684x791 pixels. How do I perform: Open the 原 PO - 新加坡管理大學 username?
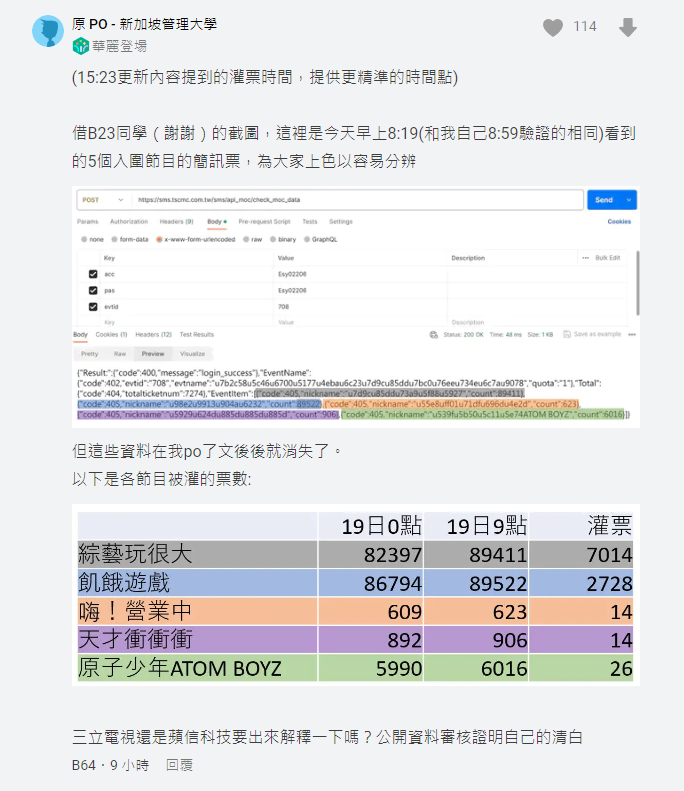tap(144, 24)
